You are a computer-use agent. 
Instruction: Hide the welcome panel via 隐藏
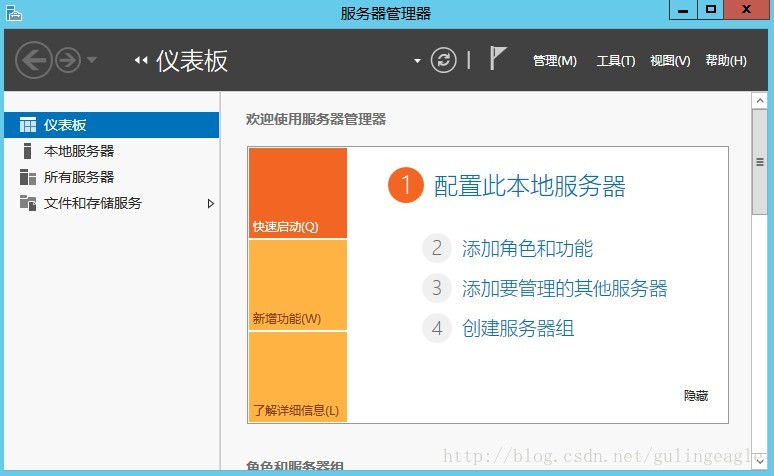[x=696, y=396]
